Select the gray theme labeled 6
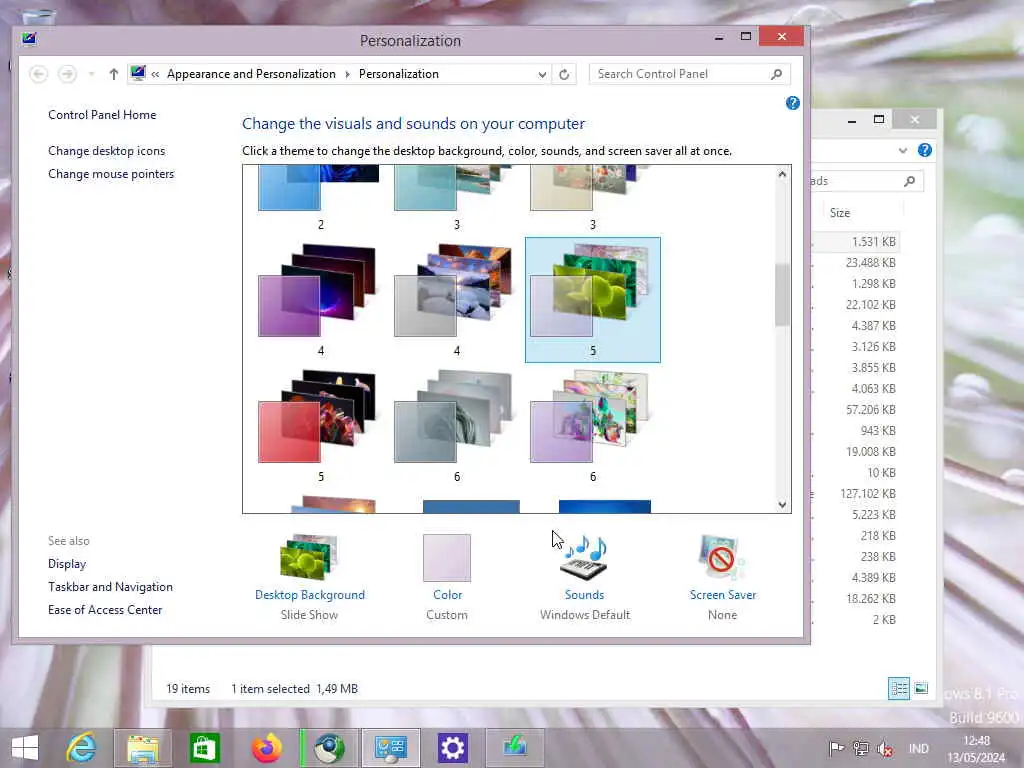 [456, 426]
